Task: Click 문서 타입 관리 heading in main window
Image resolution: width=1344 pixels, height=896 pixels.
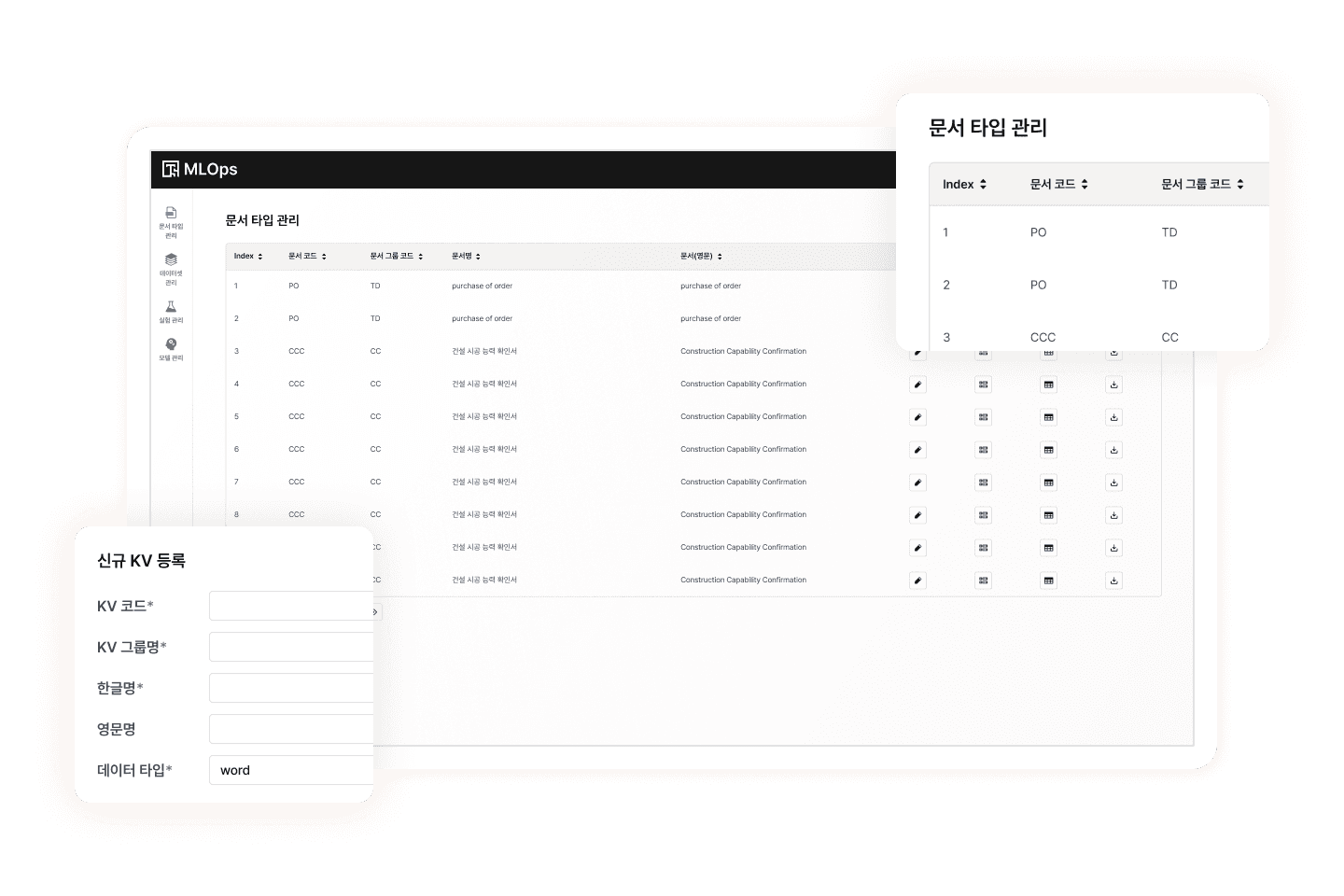Action: tap(262, 220)
